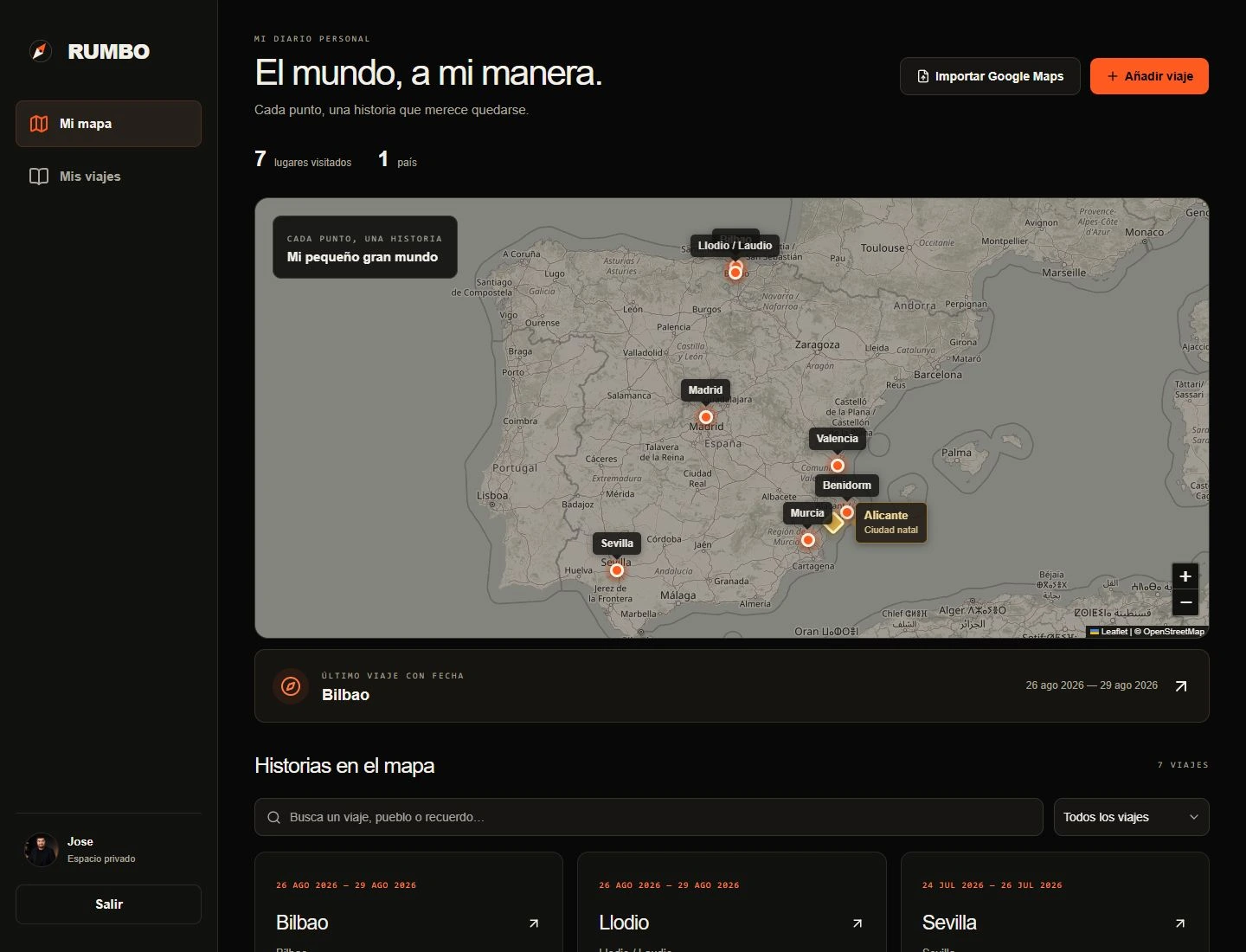Click the Alicante Ciudad natal label
The height and width of the screenshot is (952, 1246).
click(x=891, y=522)
